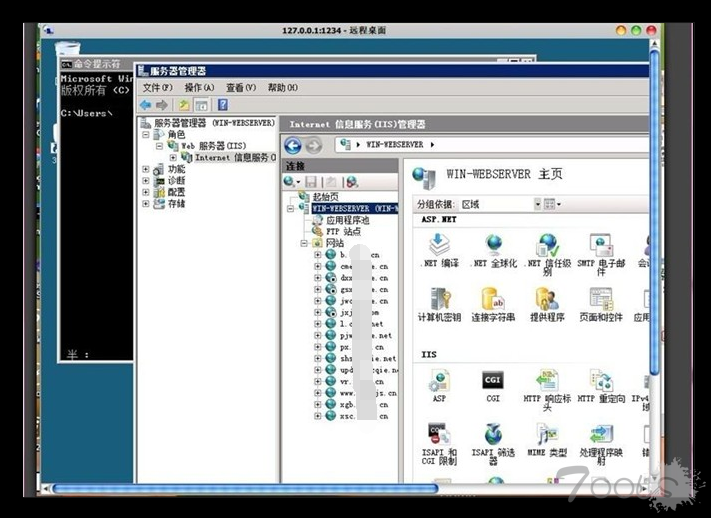Click the save disk icon in 连接 pane
The height and width of the screenshot is (518, 711).
point(311,182)
